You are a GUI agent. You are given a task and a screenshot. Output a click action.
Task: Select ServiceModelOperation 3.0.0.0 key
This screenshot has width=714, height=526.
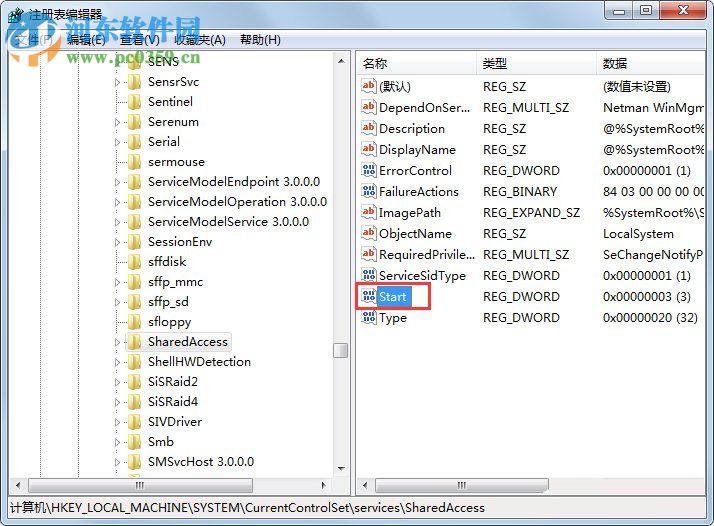(x=238, y=202)
